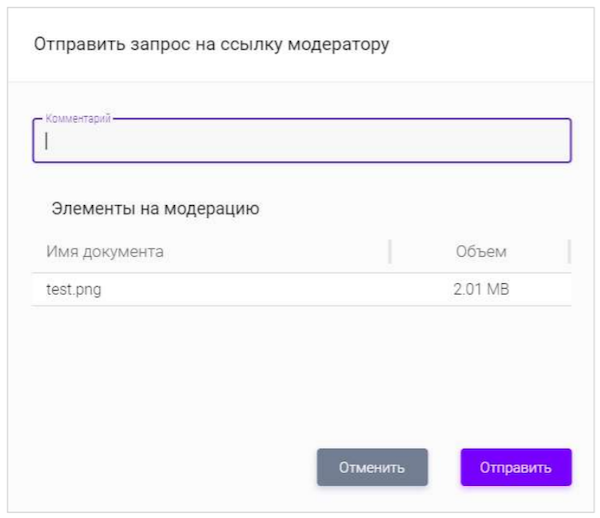600x518 pixels.
Task: Click the Элементы на модерацию heading
Action: [x=155, y=209]
